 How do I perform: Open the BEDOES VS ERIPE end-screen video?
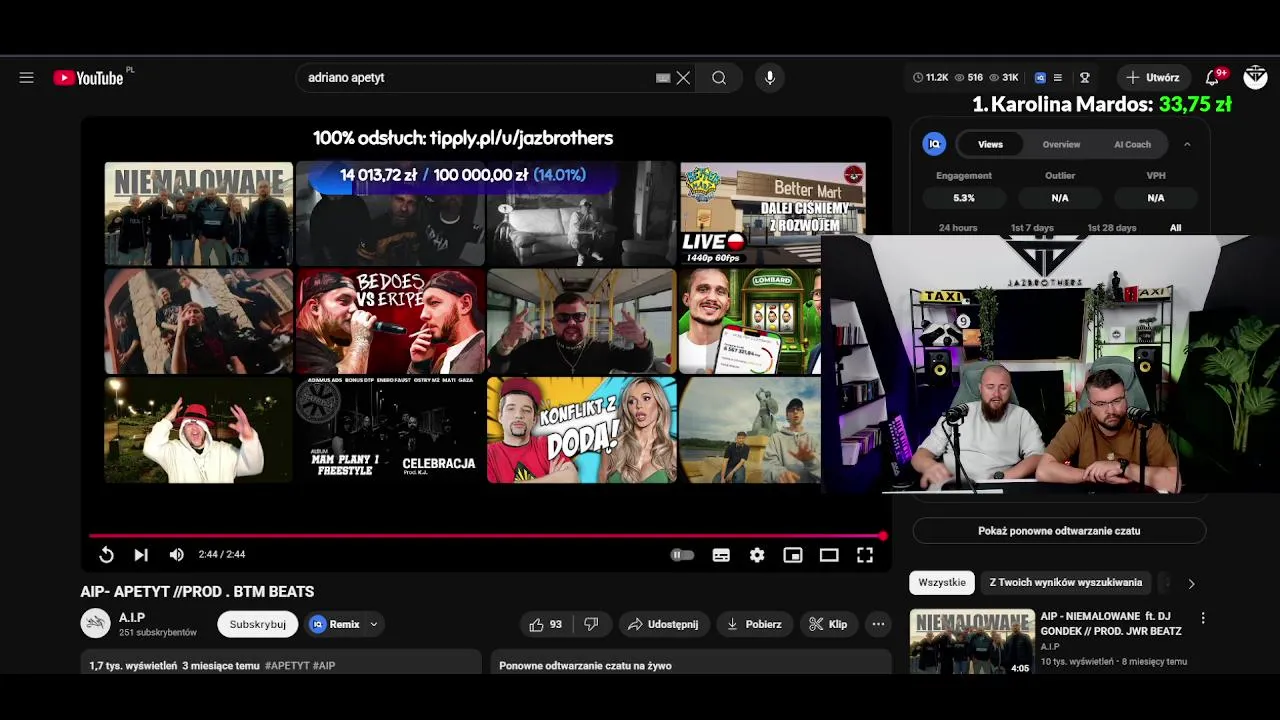tap(390, 322)
